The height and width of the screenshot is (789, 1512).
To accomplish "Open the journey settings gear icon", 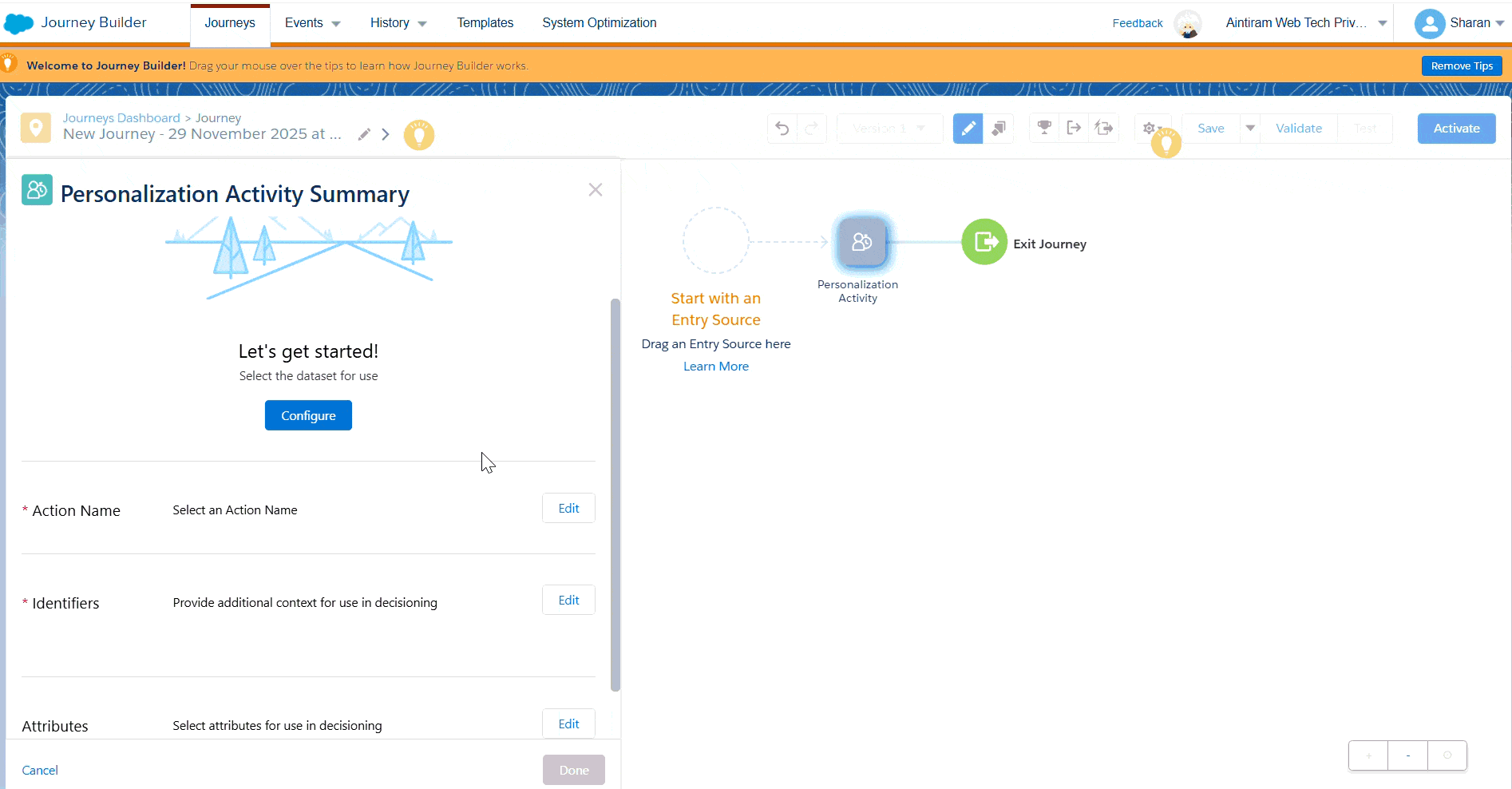I will point(1149,128).
